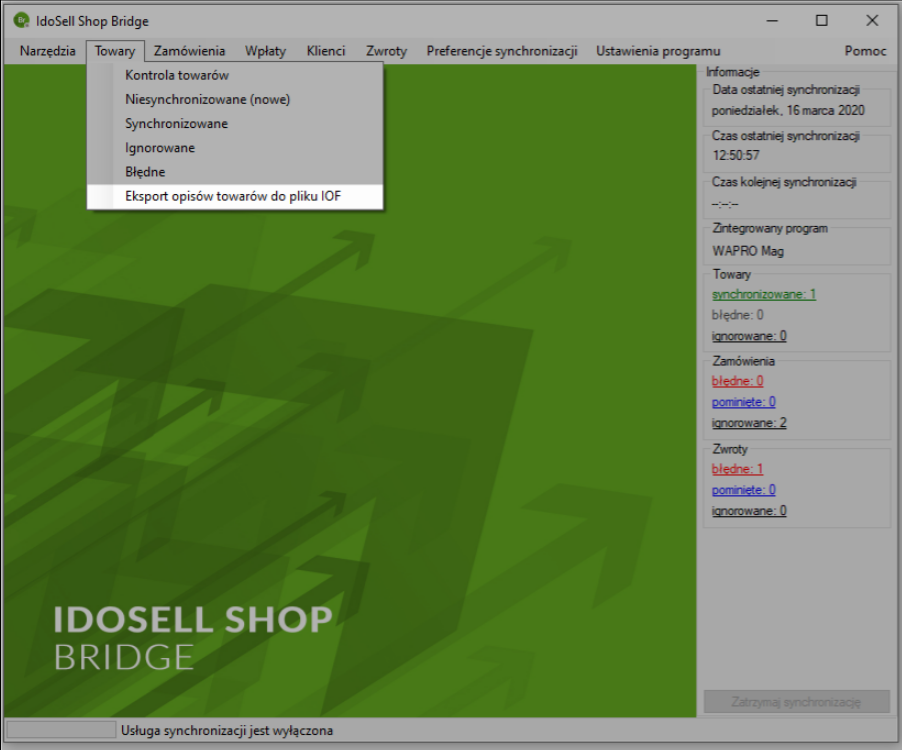Select Niesynchronizowane (nowe) entry
Viewport: 902px width, 750px height.
click(x=235, y=99)
